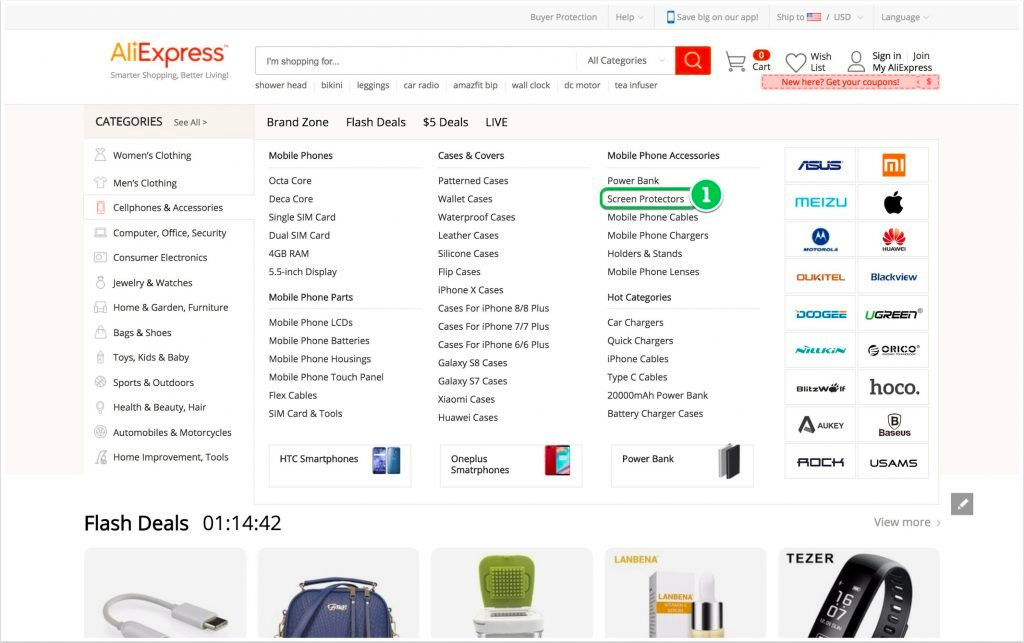The image size is (1024, 643).
Task: Click the search input field
Action: (416, 61)
